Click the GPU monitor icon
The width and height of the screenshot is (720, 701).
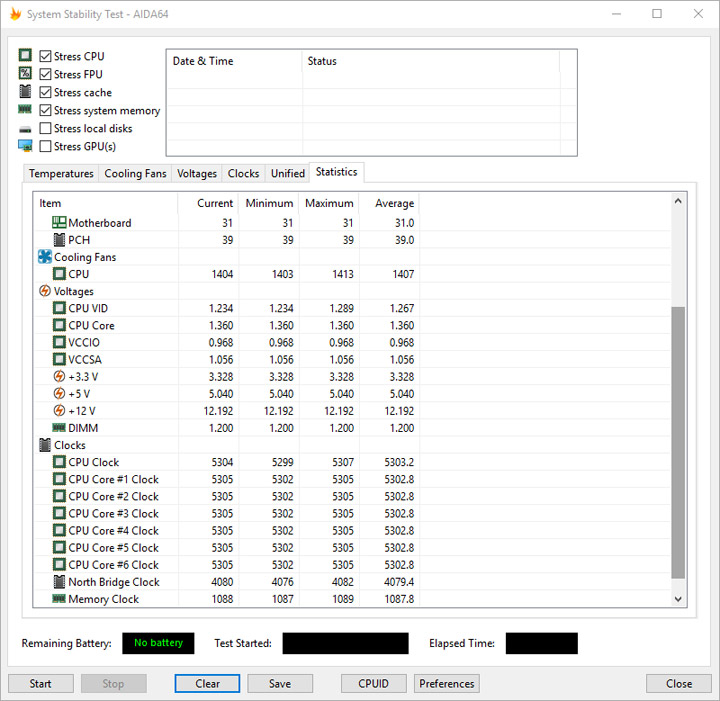point(25,146)
